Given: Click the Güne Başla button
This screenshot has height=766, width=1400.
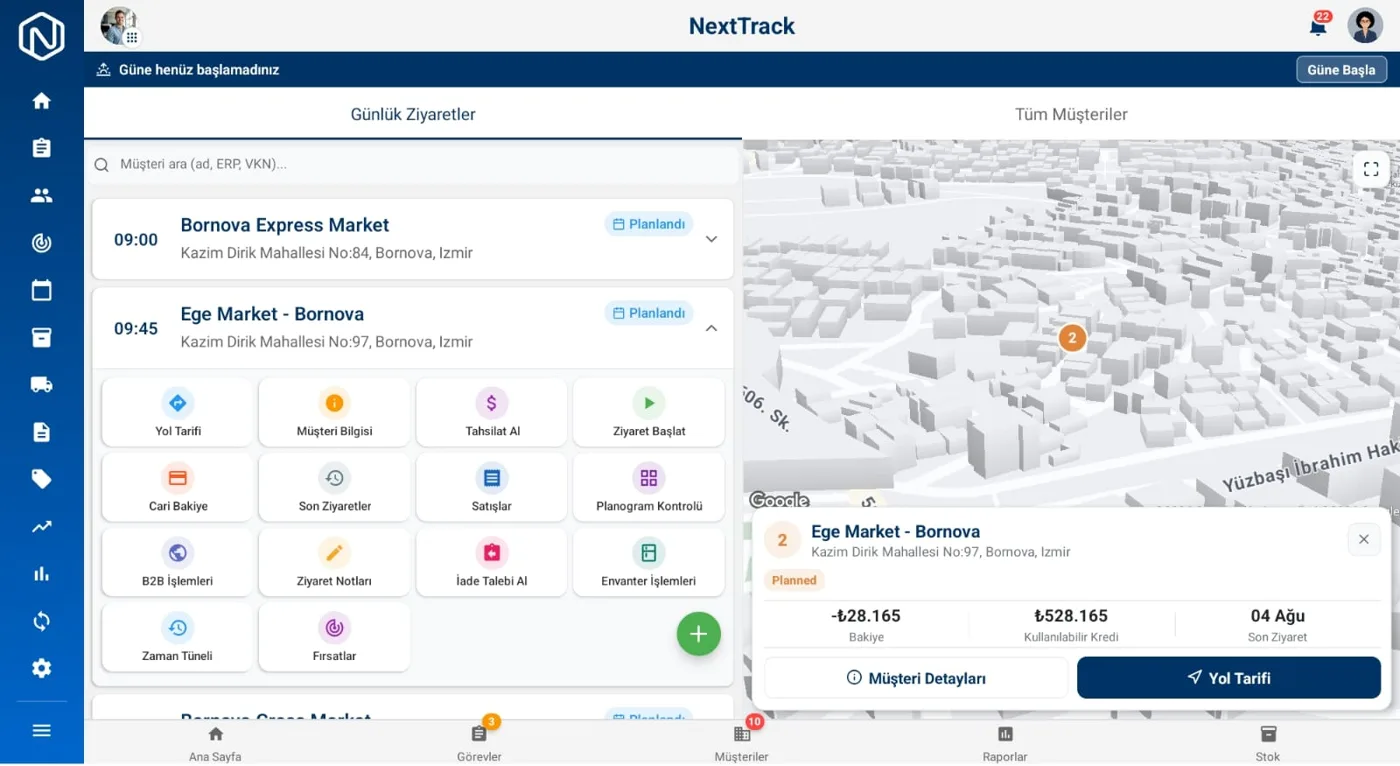Looking at the screenshot, I should pyautogui.click(x=1342, y=70).
